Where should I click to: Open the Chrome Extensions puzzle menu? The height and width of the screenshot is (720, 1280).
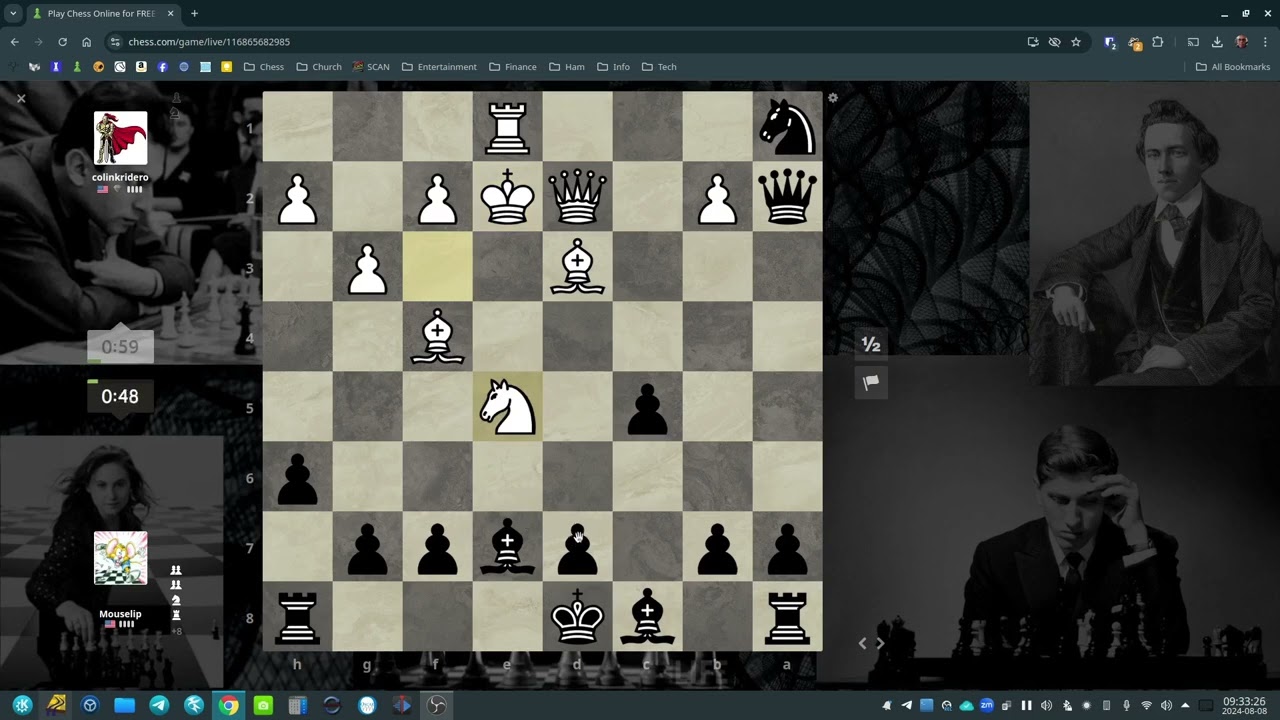tap(1158, 42)
